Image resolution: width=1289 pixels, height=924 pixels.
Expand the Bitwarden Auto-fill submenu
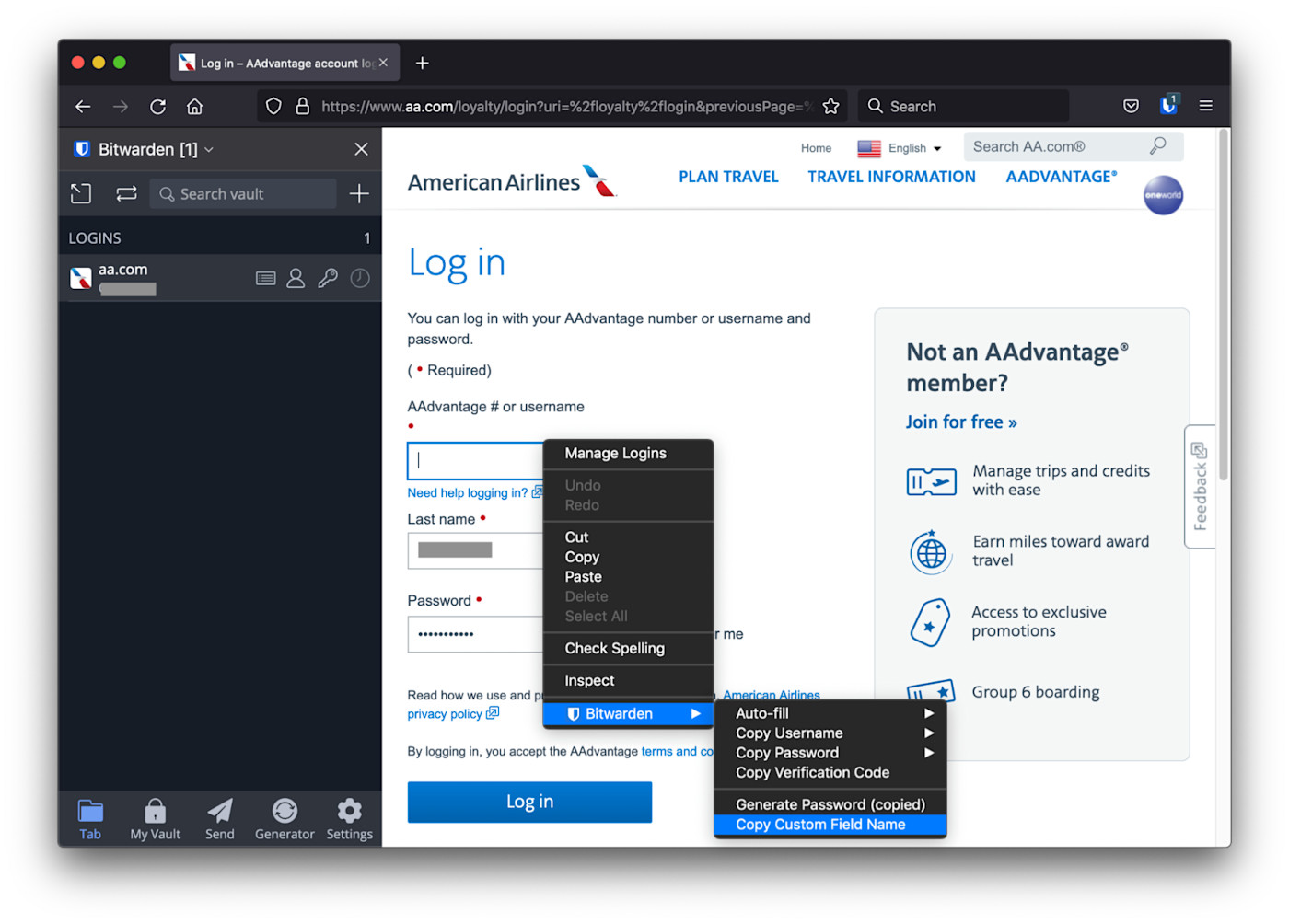point(829,712)
